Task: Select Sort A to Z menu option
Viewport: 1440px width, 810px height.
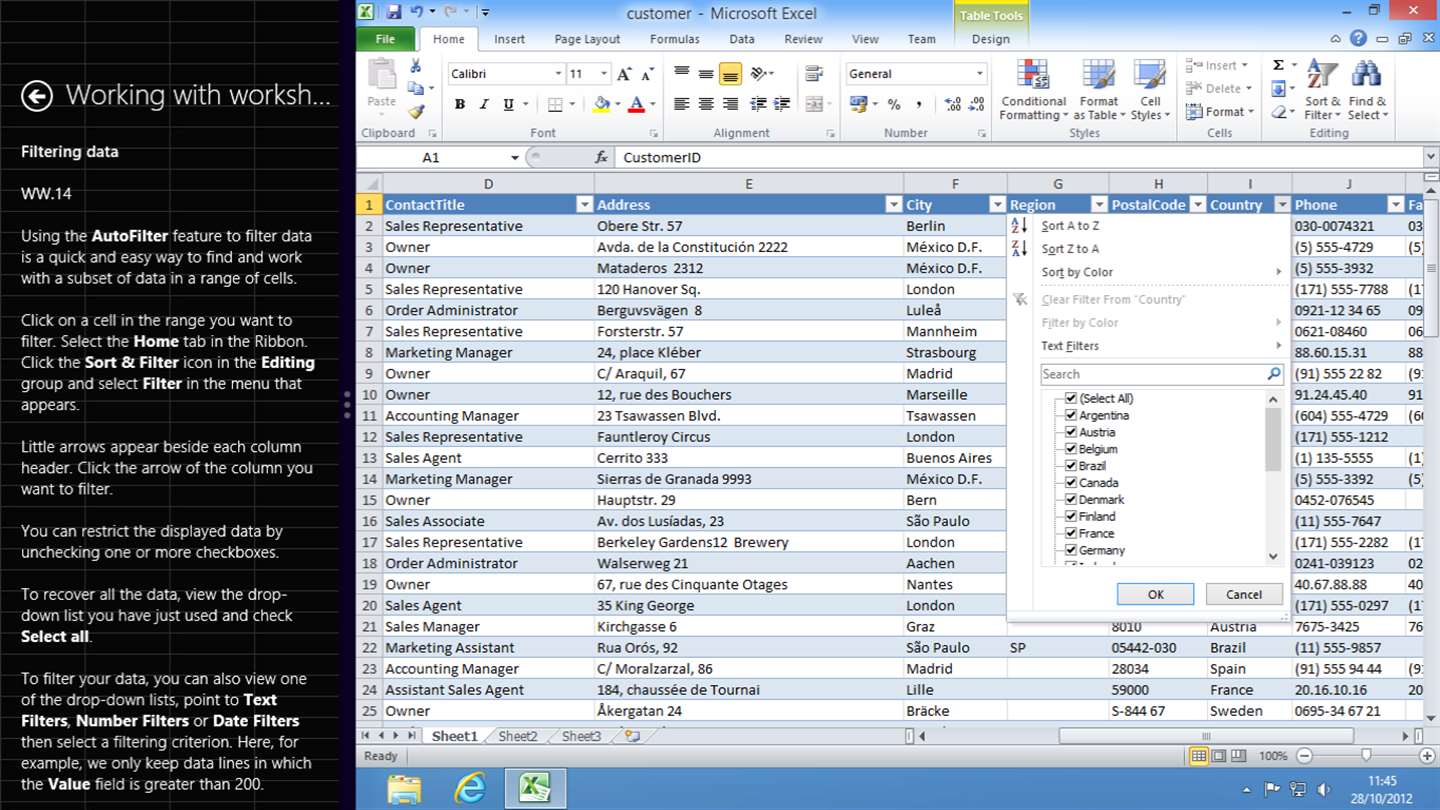Action: click(x=1070, y=226)
